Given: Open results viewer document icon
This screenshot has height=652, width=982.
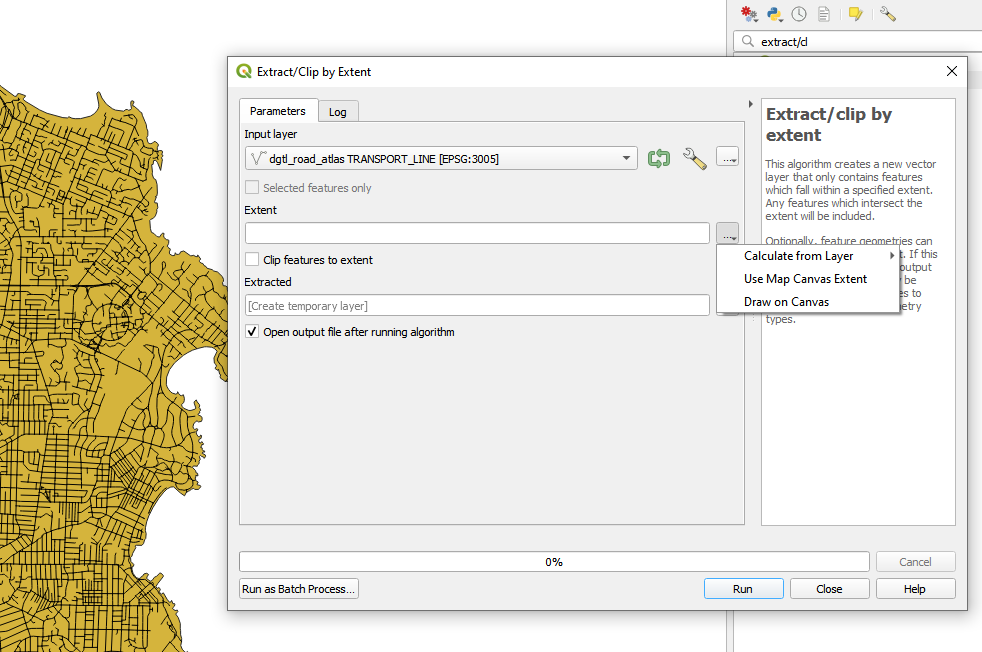Looking at the screenshot, I should (x=824, y=14).
